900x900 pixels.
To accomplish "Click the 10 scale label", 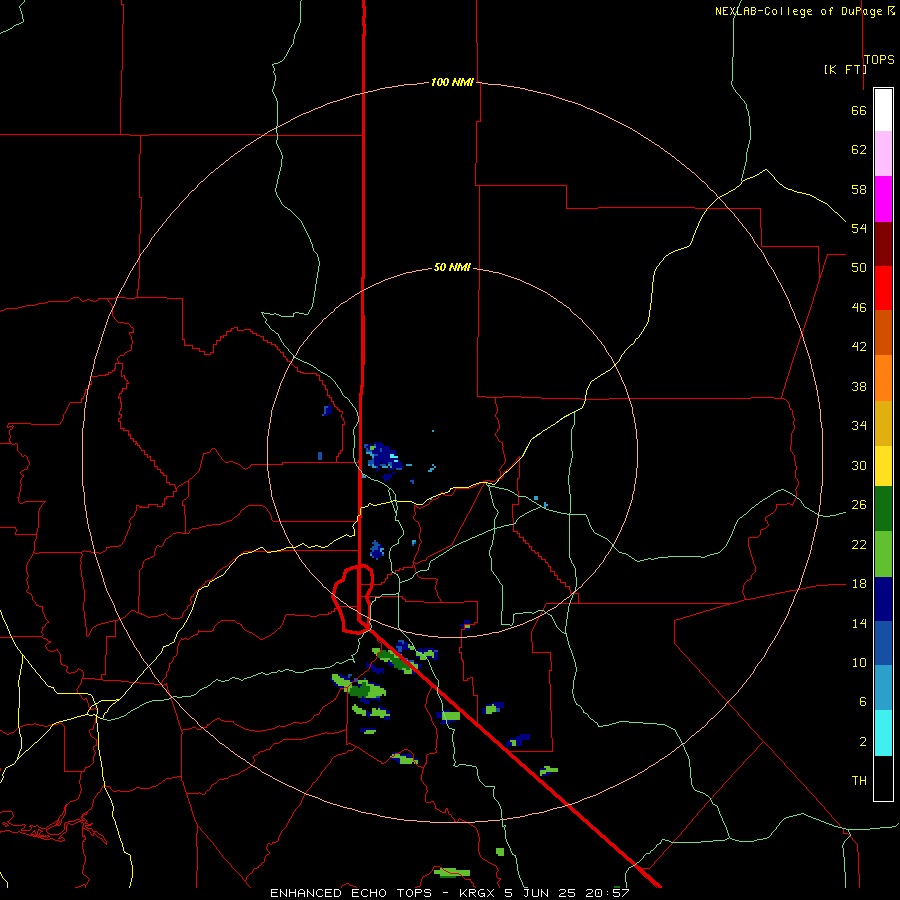I will point(859,662).
